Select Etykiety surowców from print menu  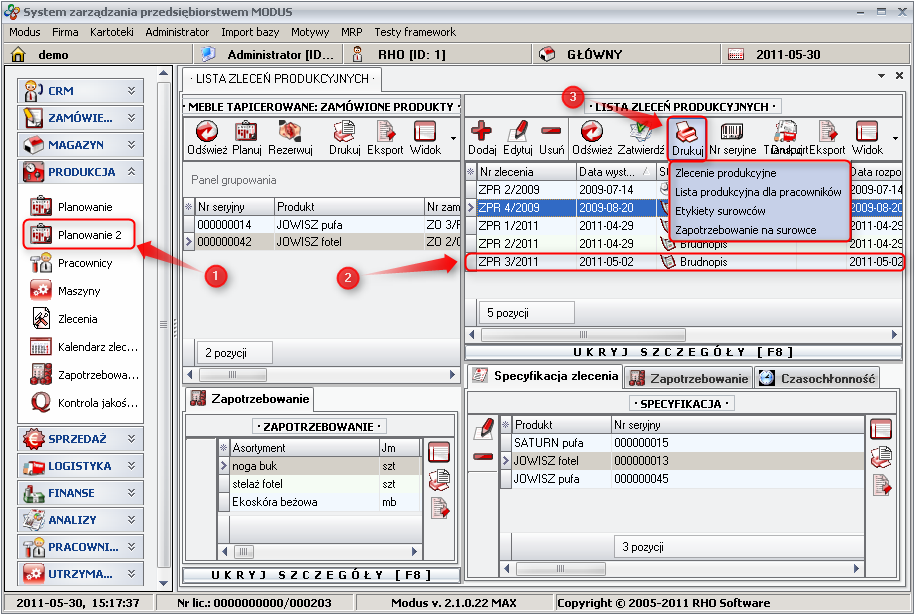(720, 211)
